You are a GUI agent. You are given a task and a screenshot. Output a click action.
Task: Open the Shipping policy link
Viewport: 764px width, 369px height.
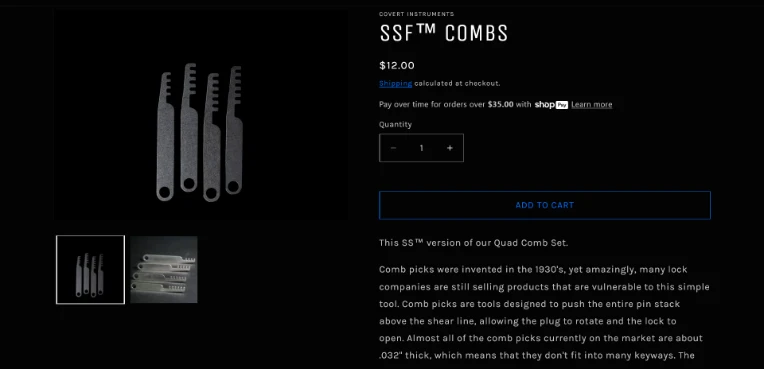point(396,83)
